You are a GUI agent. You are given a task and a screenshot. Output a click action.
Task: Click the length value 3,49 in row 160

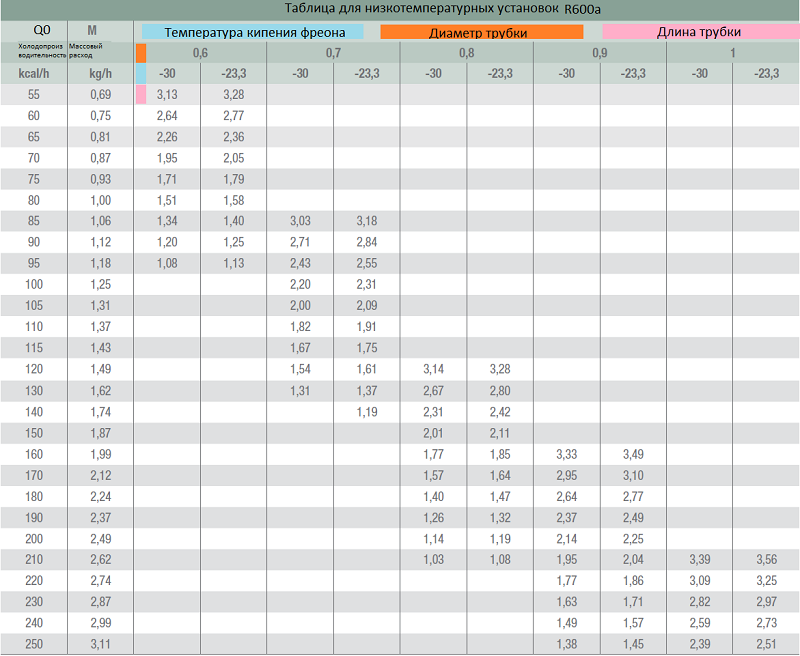[633, 455]
